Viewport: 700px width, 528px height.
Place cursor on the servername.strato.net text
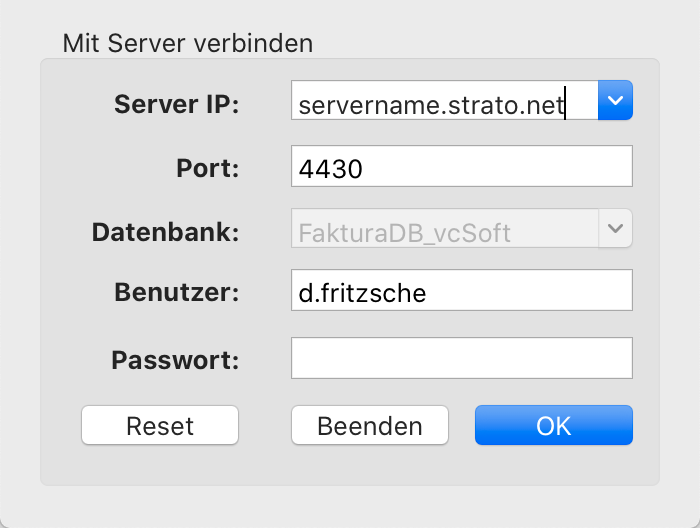point(431,105)
